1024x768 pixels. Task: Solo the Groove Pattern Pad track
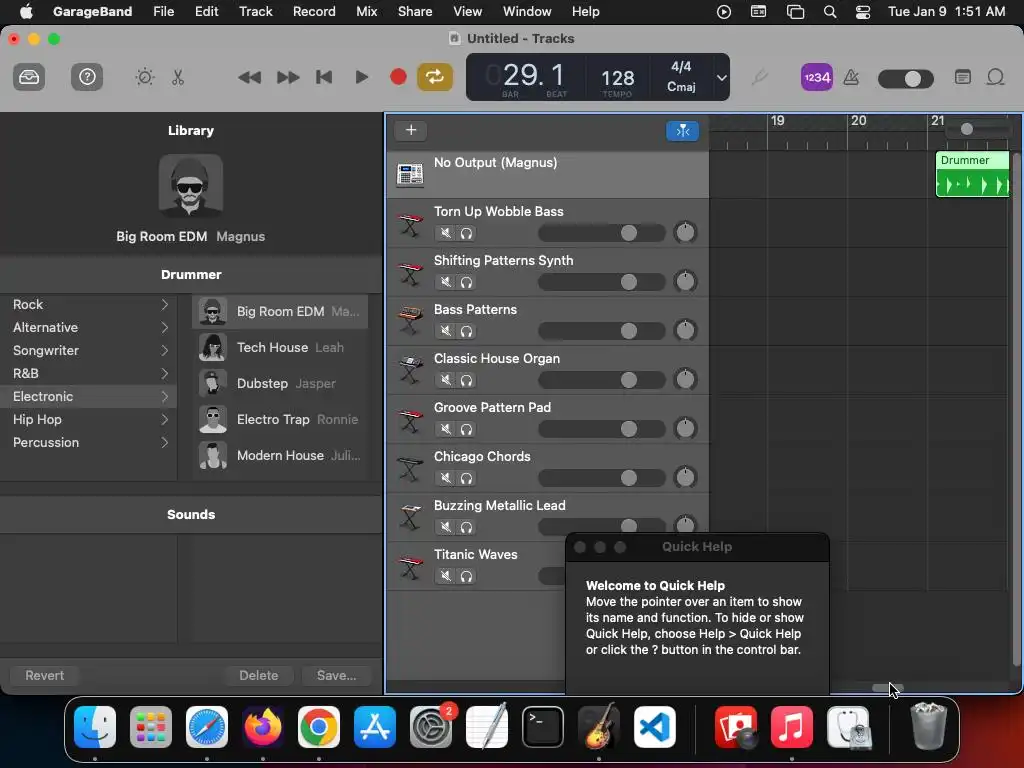pyautogui.click(x=466, y=429)
